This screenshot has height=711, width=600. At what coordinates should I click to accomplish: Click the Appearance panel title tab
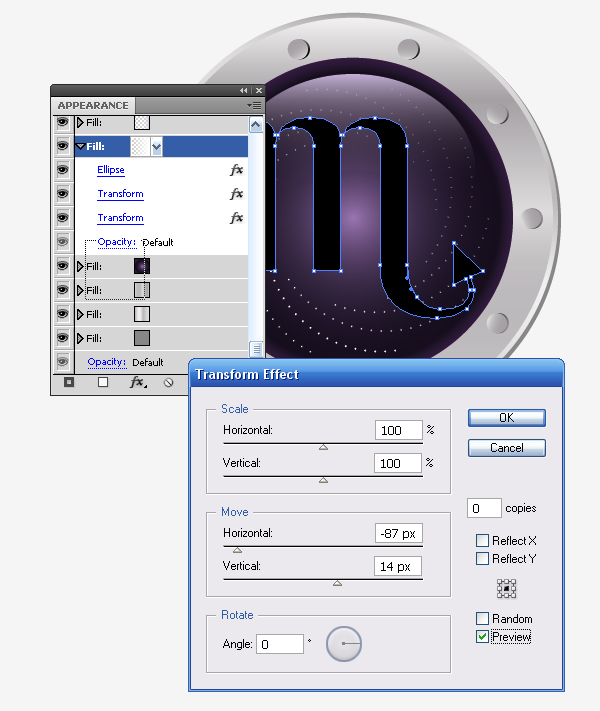[93, 106]
